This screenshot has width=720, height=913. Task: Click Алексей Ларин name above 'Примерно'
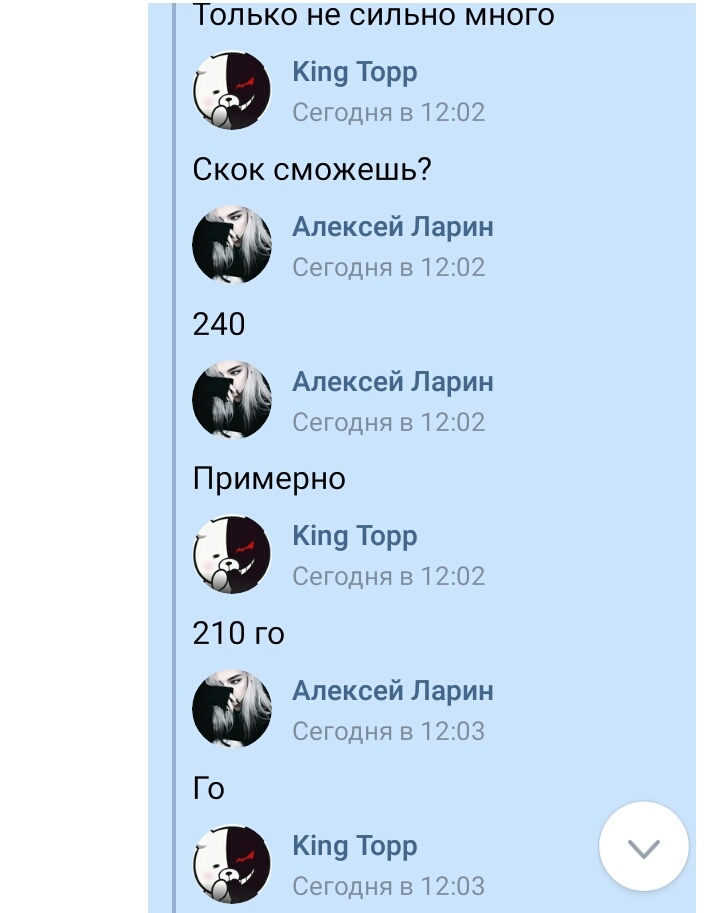393,381
